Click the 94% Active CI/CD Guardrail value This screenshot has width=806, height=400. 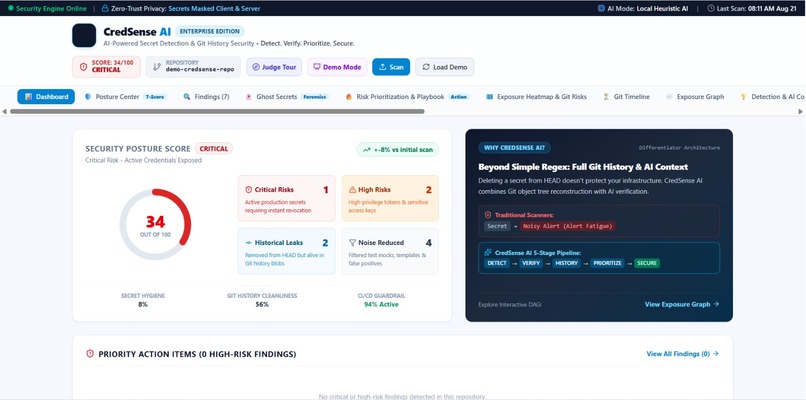coord(380,304)
